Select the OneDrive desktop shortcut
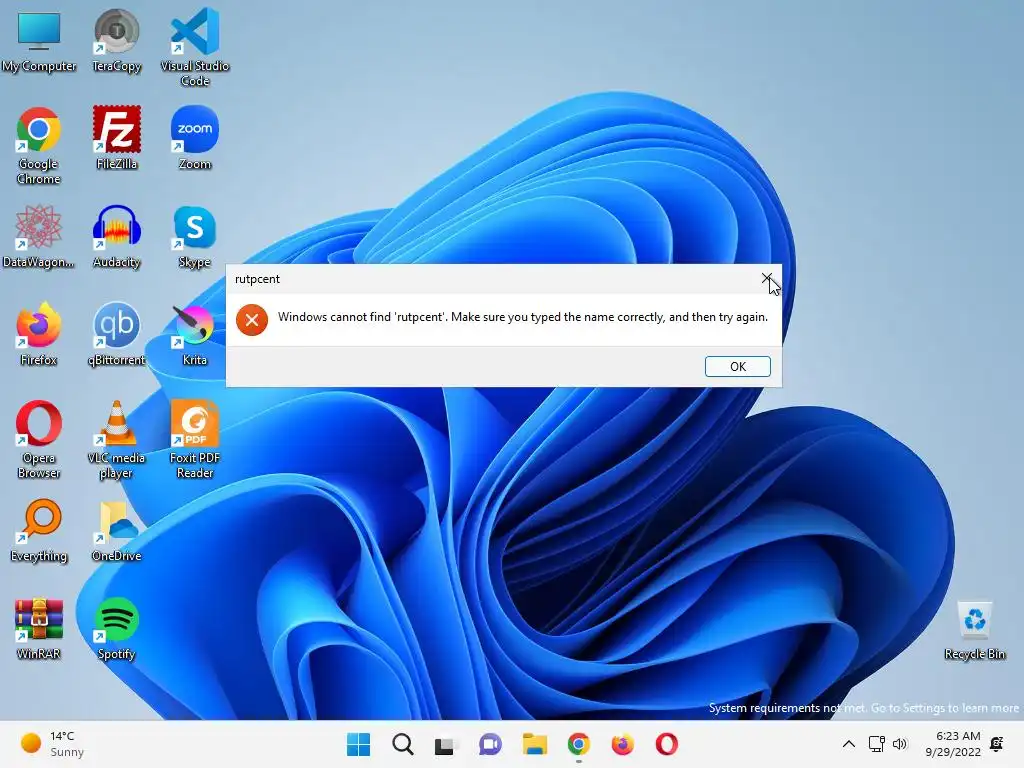1024x768 pixels. coord(116,530)
